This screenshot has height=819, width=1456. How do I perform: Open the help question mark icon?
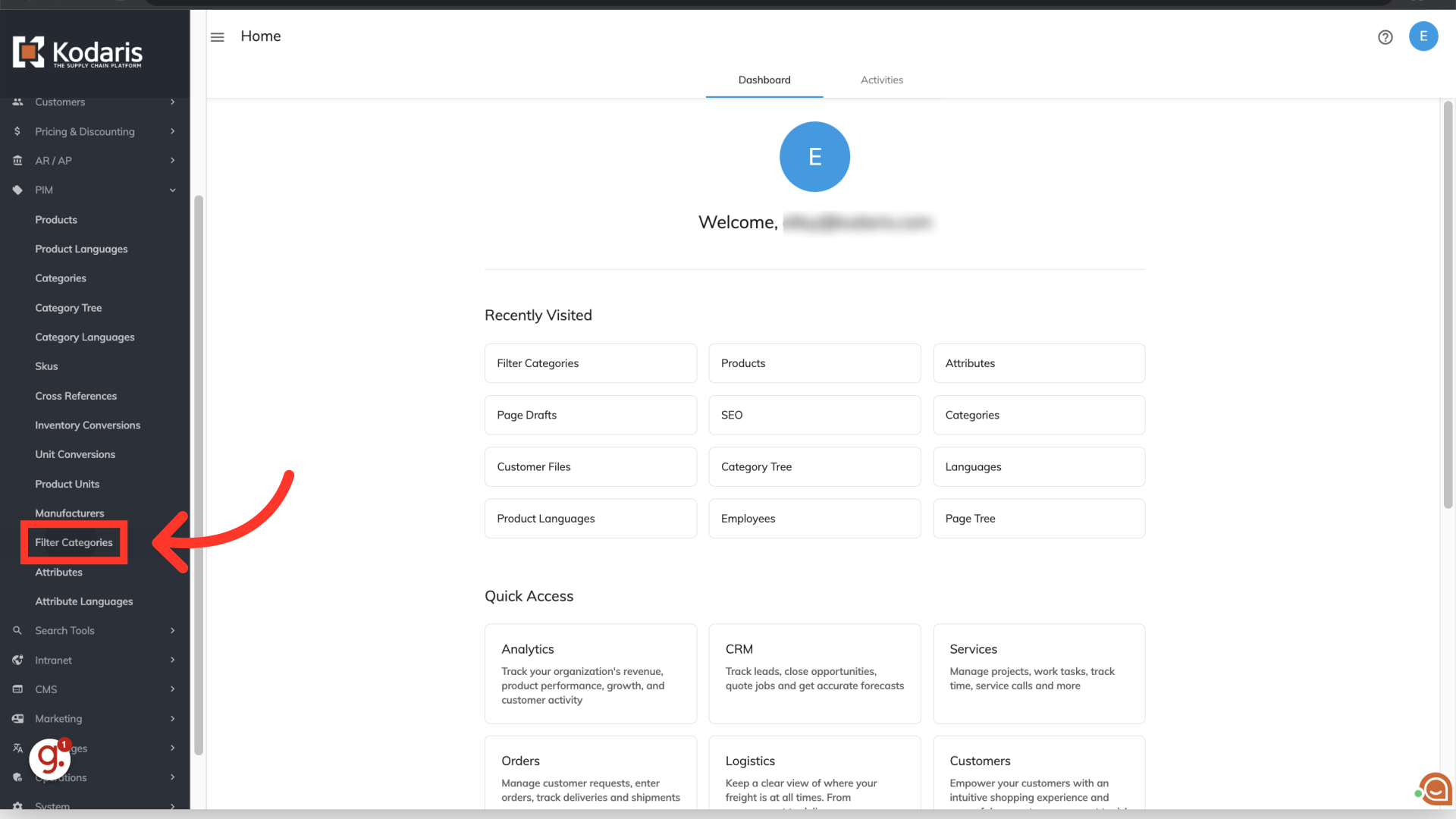(x=1385, y=37)
